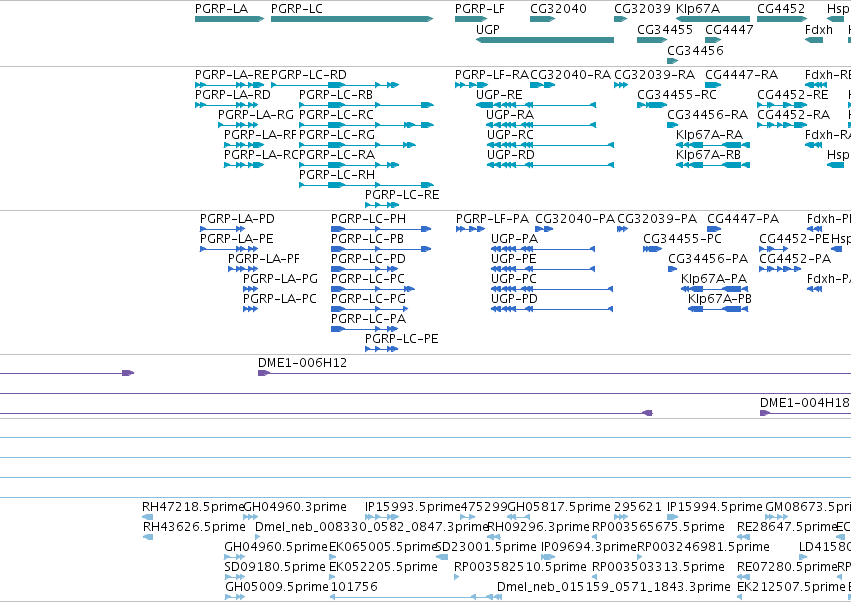Click the Fdxh gene arrow
This screenshot has height=602, width=851.
814,40
